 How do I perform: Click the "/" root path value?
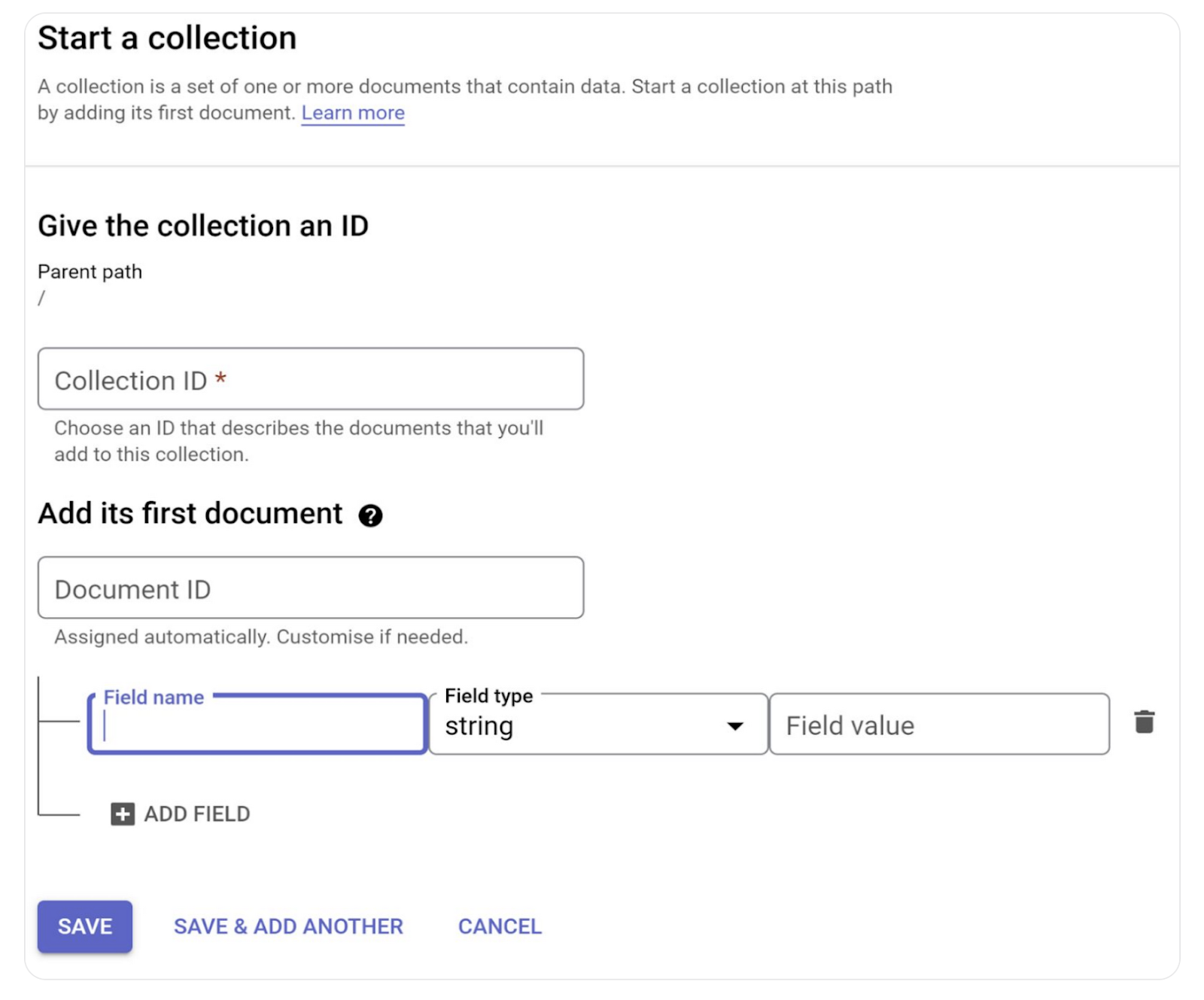point(42,299)
